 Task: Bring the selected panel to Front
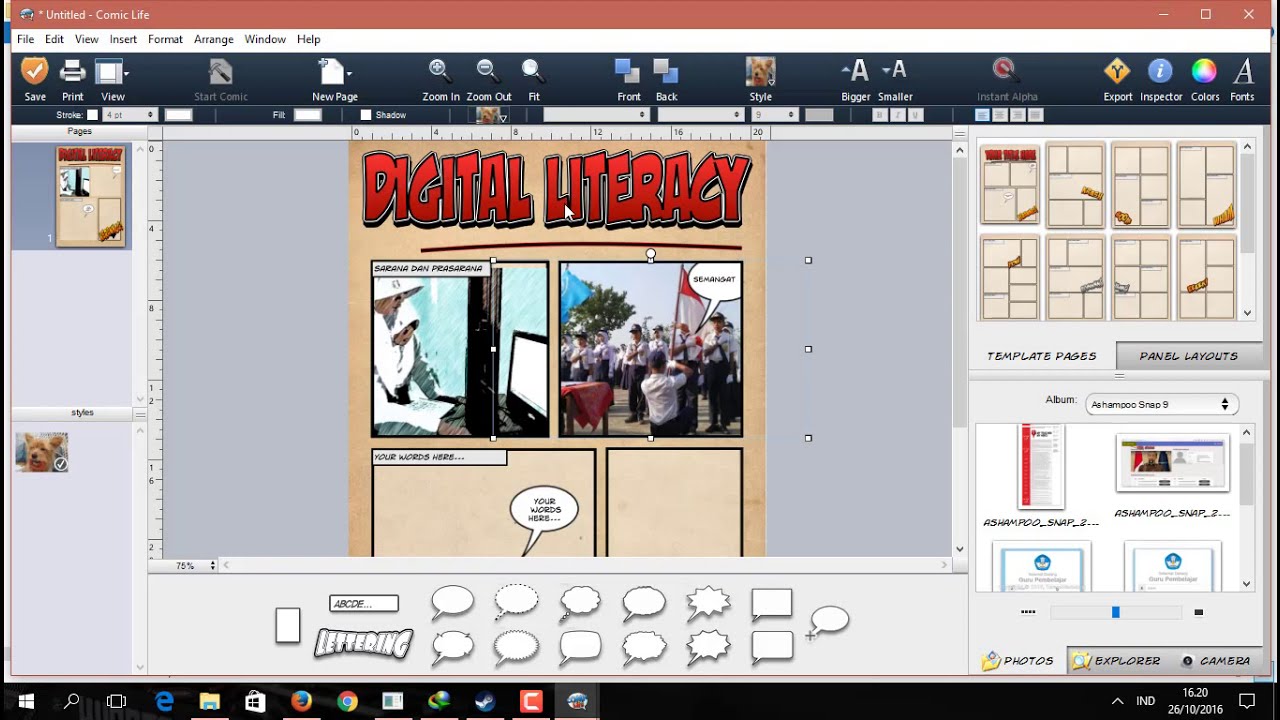[x=628, y=75]
